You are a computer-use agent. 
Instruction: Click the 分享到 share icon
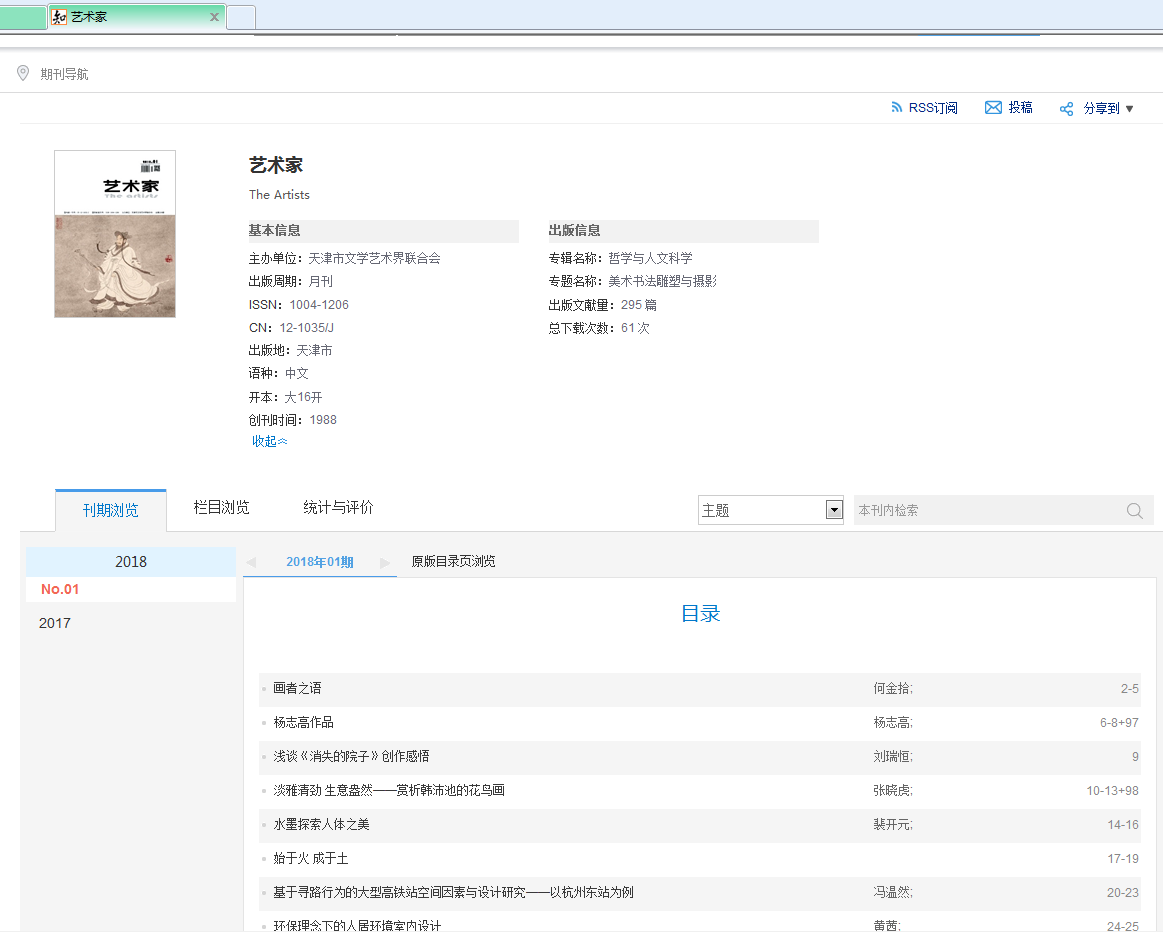pos(1066,109)
